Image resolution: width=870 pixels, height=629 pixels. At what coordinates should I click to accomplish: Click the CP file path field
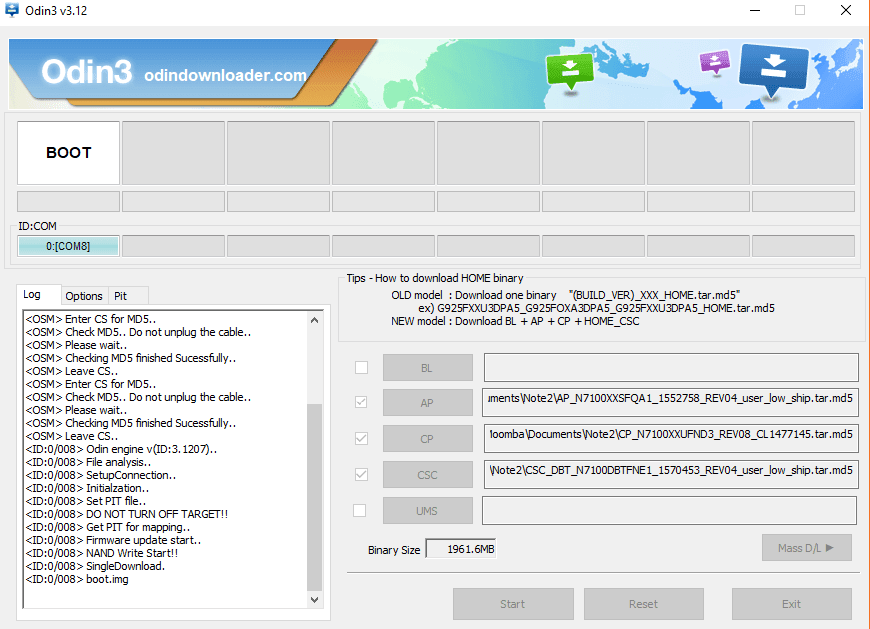[x=671, y=438]
